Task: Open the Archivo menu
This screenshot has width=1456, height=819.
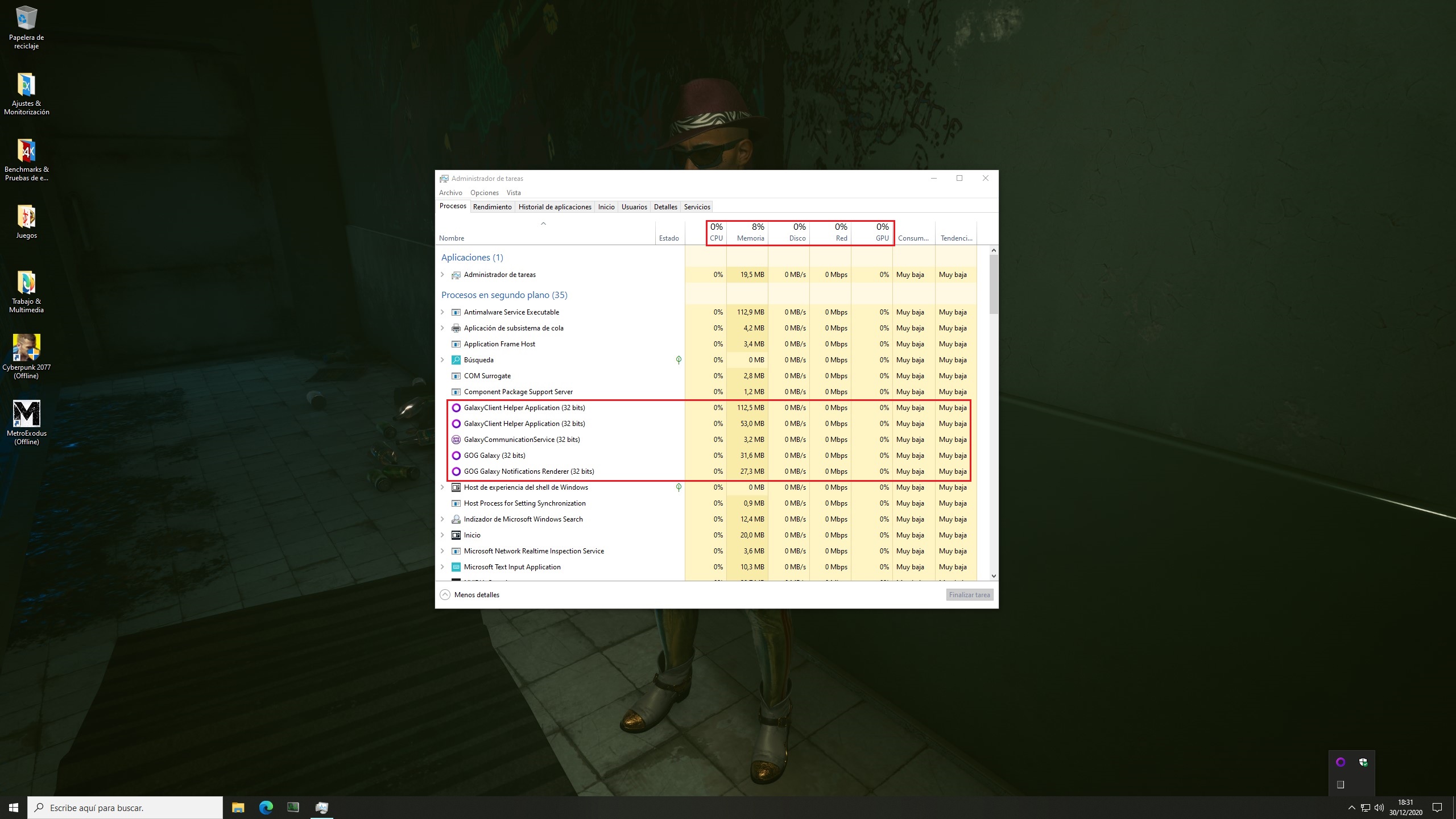Action: [450, 193]
